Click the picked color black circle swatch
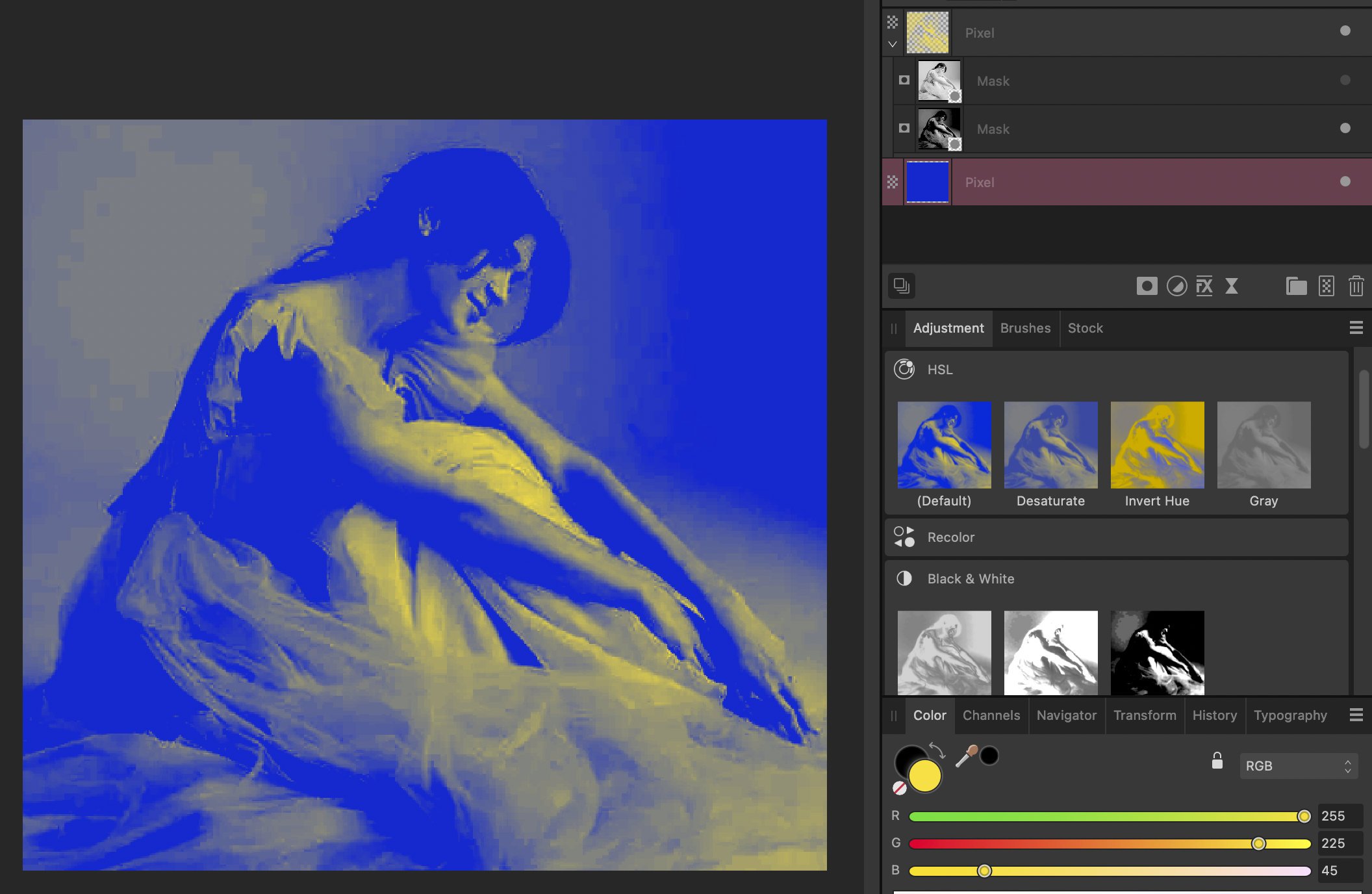This screenshot has height=894, width=1372. [x=989, y=756]
